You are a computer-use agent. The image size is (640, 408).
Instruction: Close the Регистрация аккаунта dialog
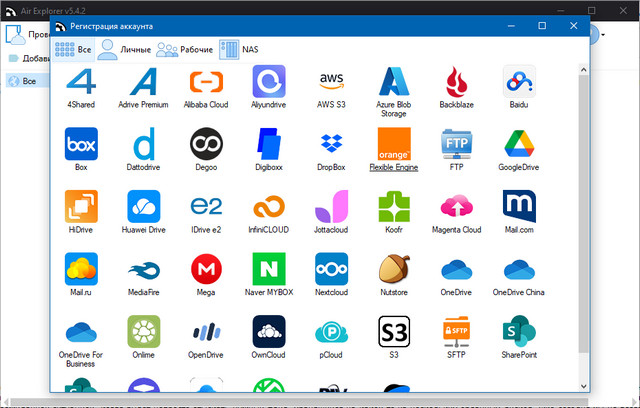pyautogui.click(x=573, y=26)
